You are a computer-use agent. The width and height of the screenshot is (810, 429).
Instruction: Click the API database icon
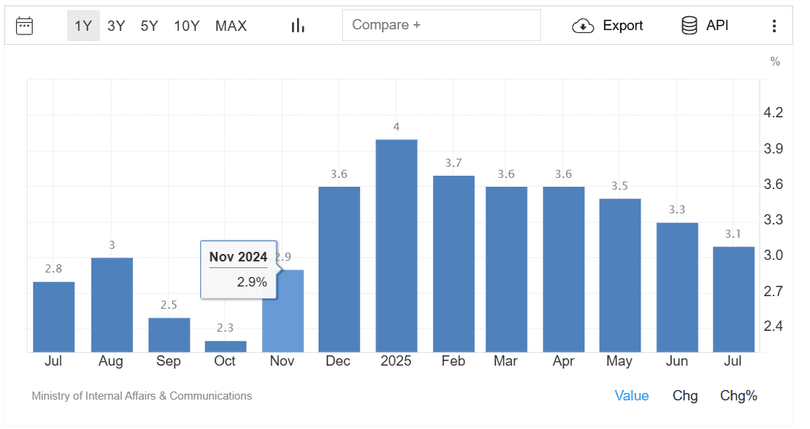coord(690,26)
